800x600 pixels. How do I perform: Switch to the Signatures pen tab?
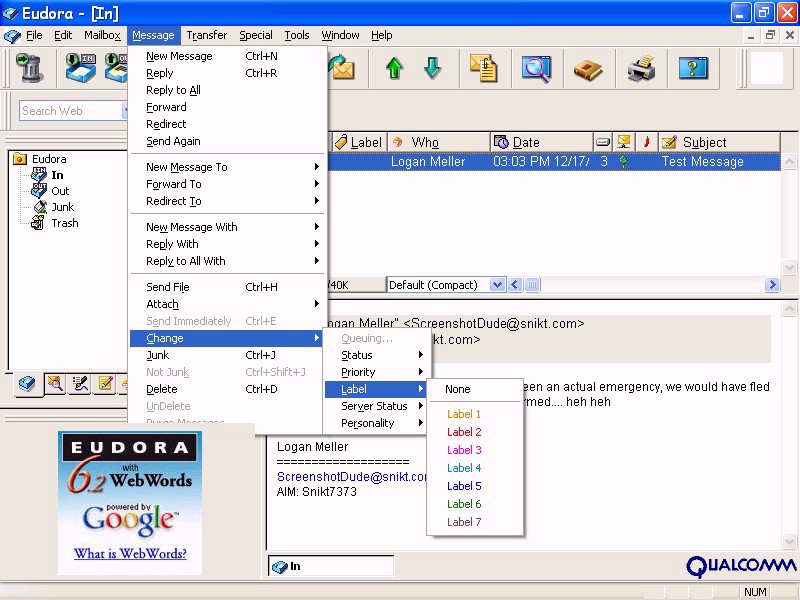[x=80, y=384]
